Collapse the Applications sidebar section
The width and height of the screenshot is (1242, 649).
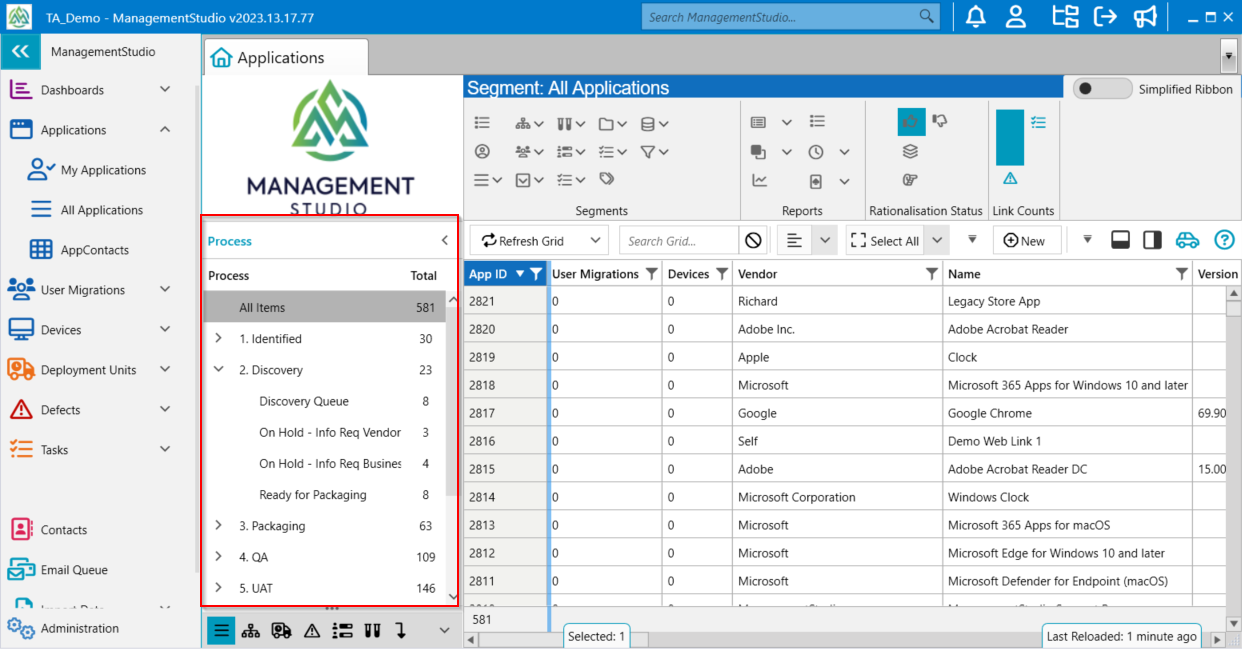click(165, 129)
